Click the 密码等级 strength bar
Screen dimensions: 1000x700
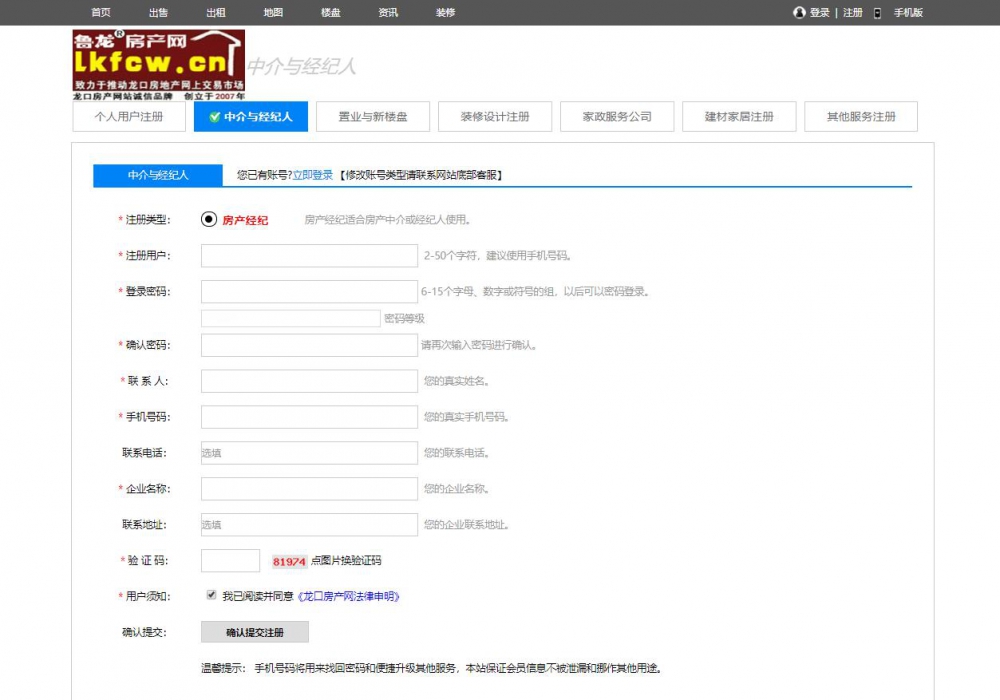[291, 318]
